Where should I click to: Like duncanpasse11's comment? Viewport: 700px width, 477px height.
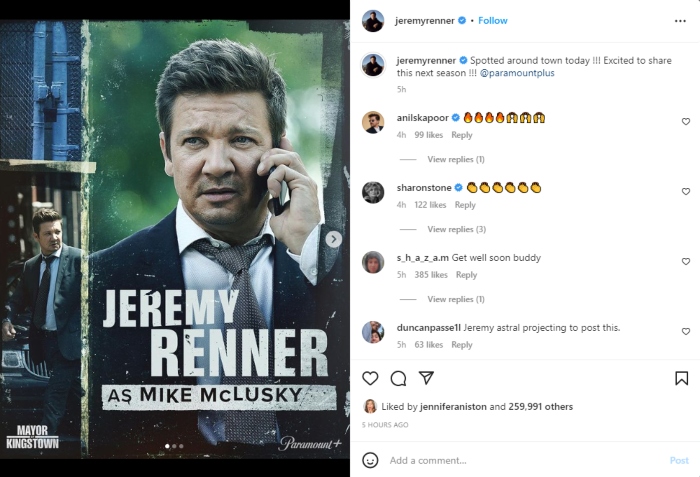[686, 332]
